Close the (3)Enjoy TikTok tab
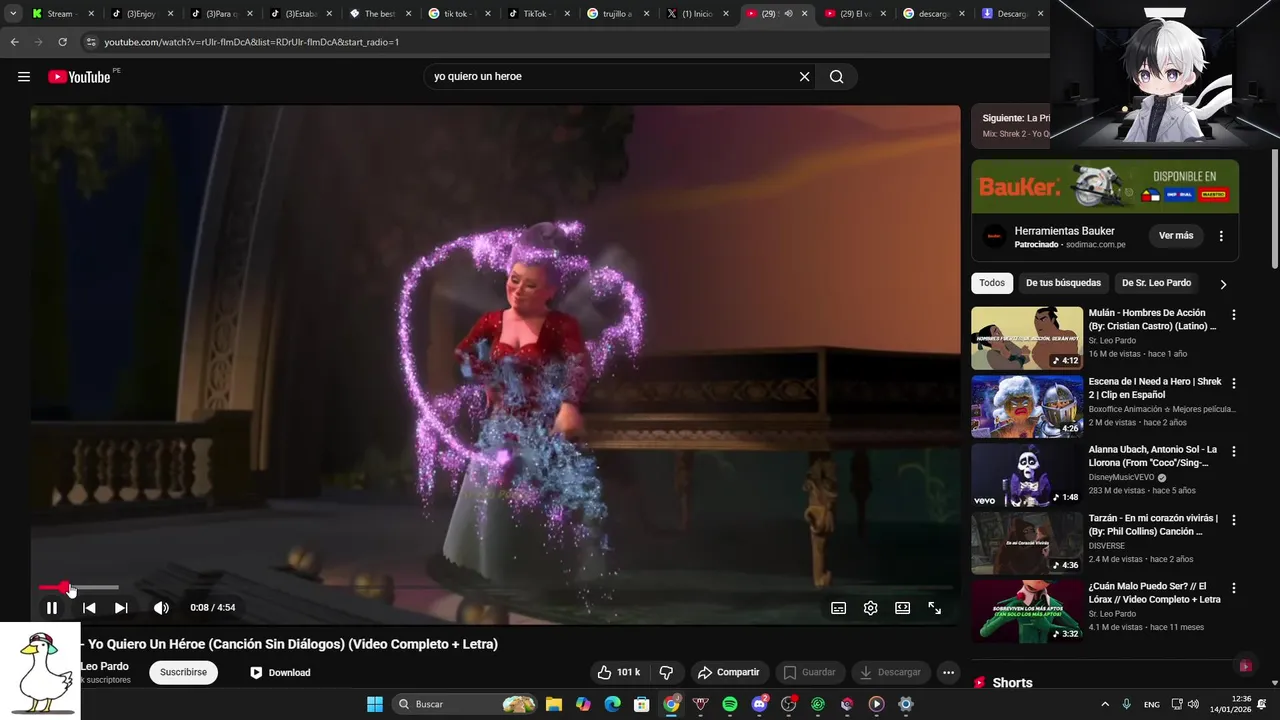 [170, 14]
